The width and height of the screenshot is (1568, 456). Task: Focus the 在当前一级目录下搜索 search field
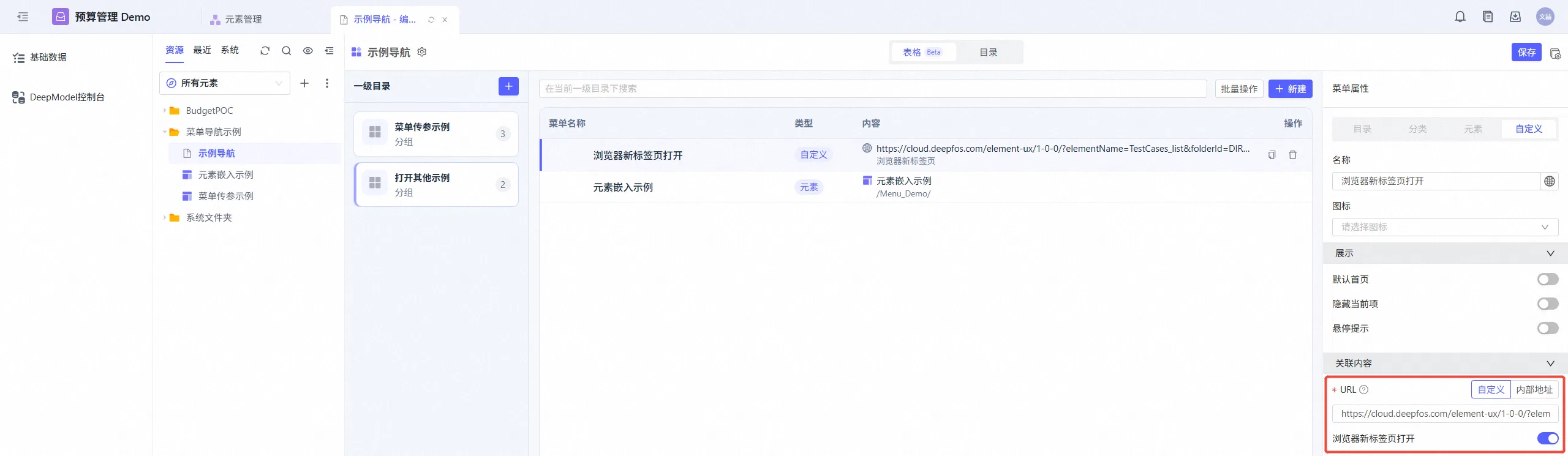pos(873,89)
